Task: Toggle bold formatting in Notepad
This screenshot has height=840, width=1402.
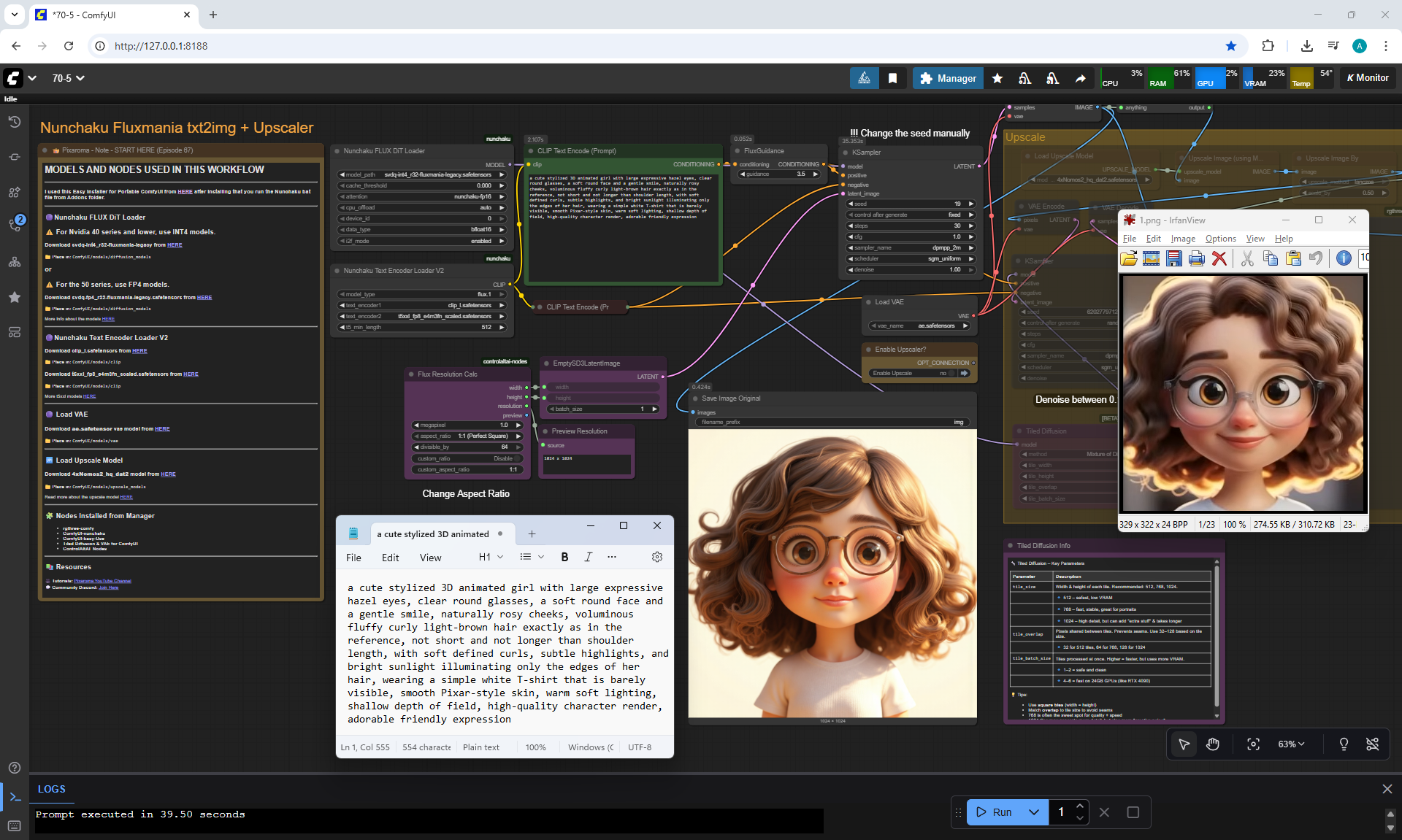Action: click(x=564, y=557)
